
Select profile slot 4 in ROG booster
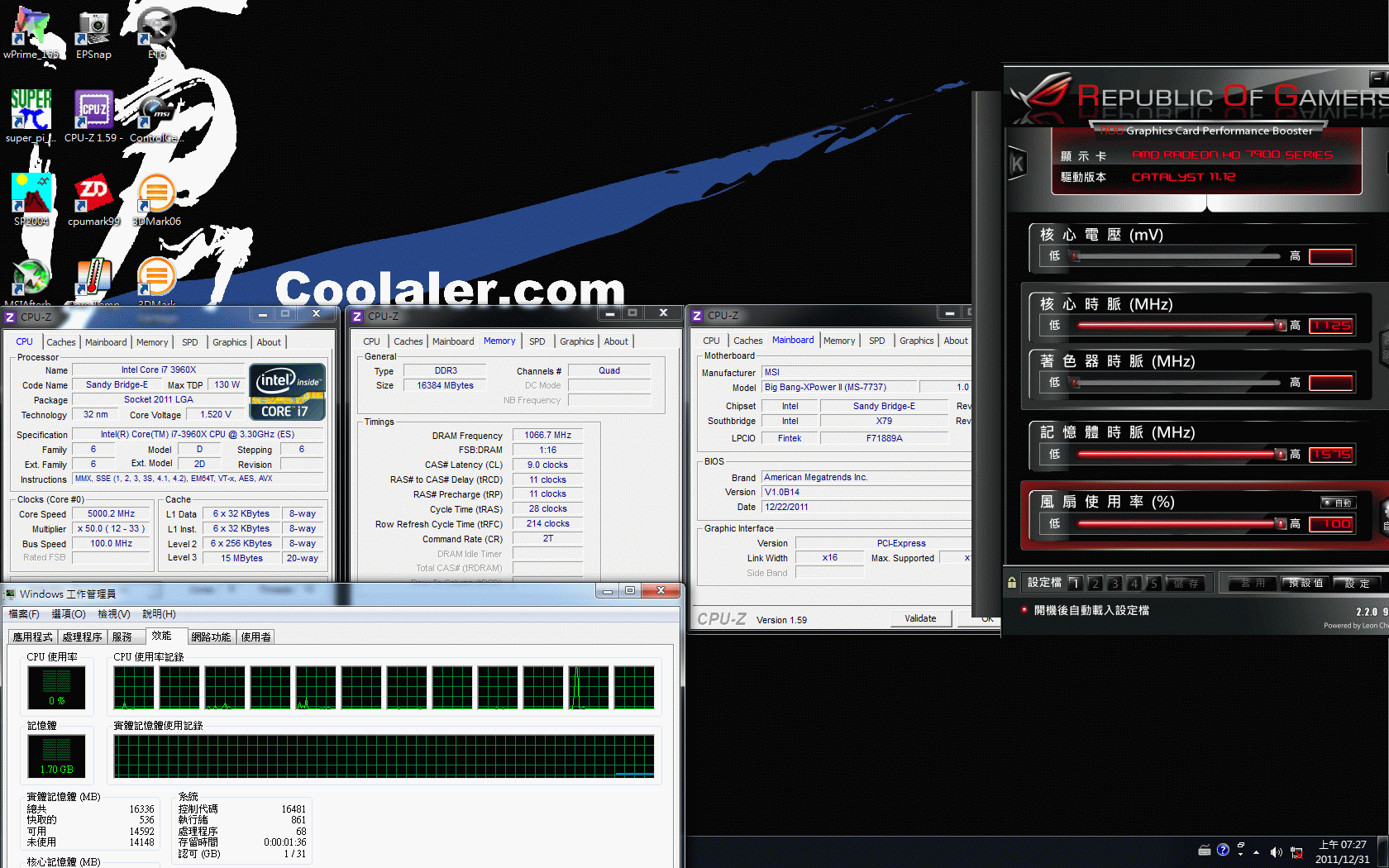1134,583
